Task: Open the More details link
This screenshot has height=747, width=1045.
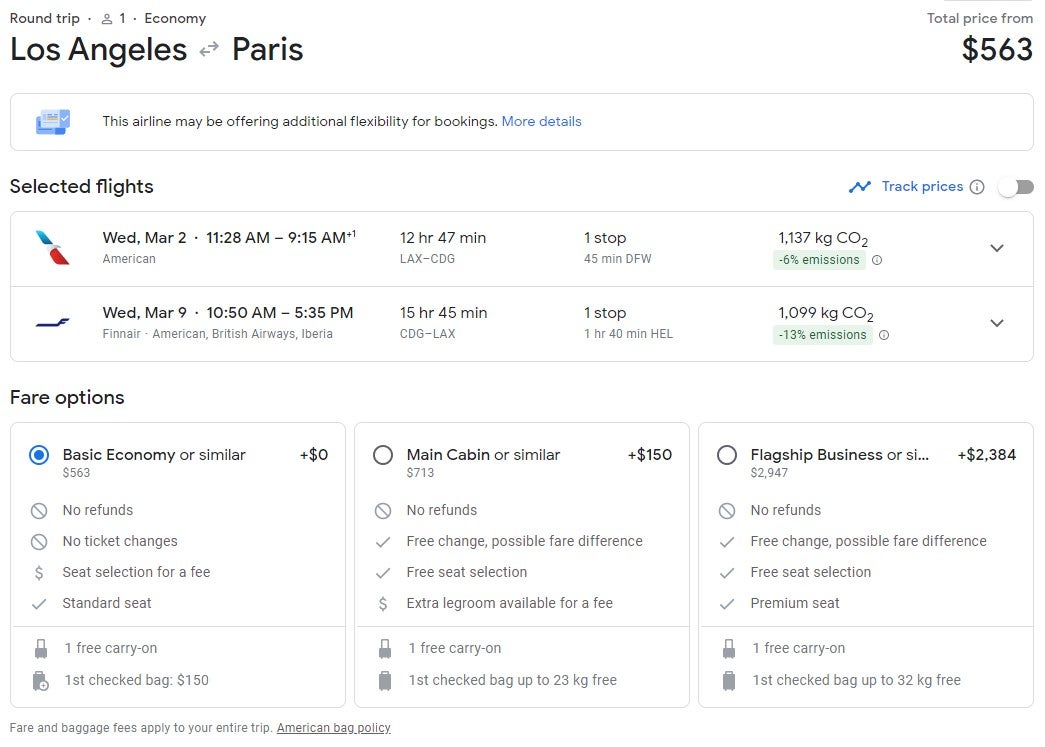Action: coord(541,121)
